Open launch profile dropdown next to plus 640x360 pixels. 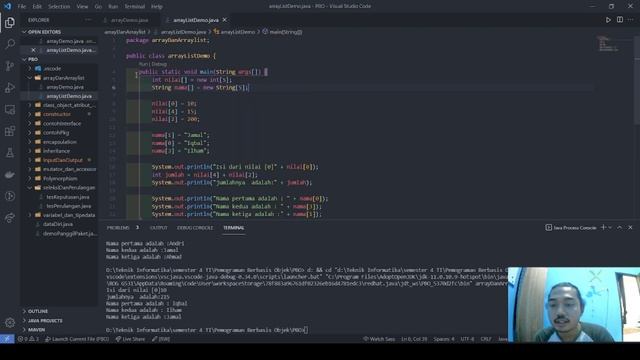click(610, 227)
